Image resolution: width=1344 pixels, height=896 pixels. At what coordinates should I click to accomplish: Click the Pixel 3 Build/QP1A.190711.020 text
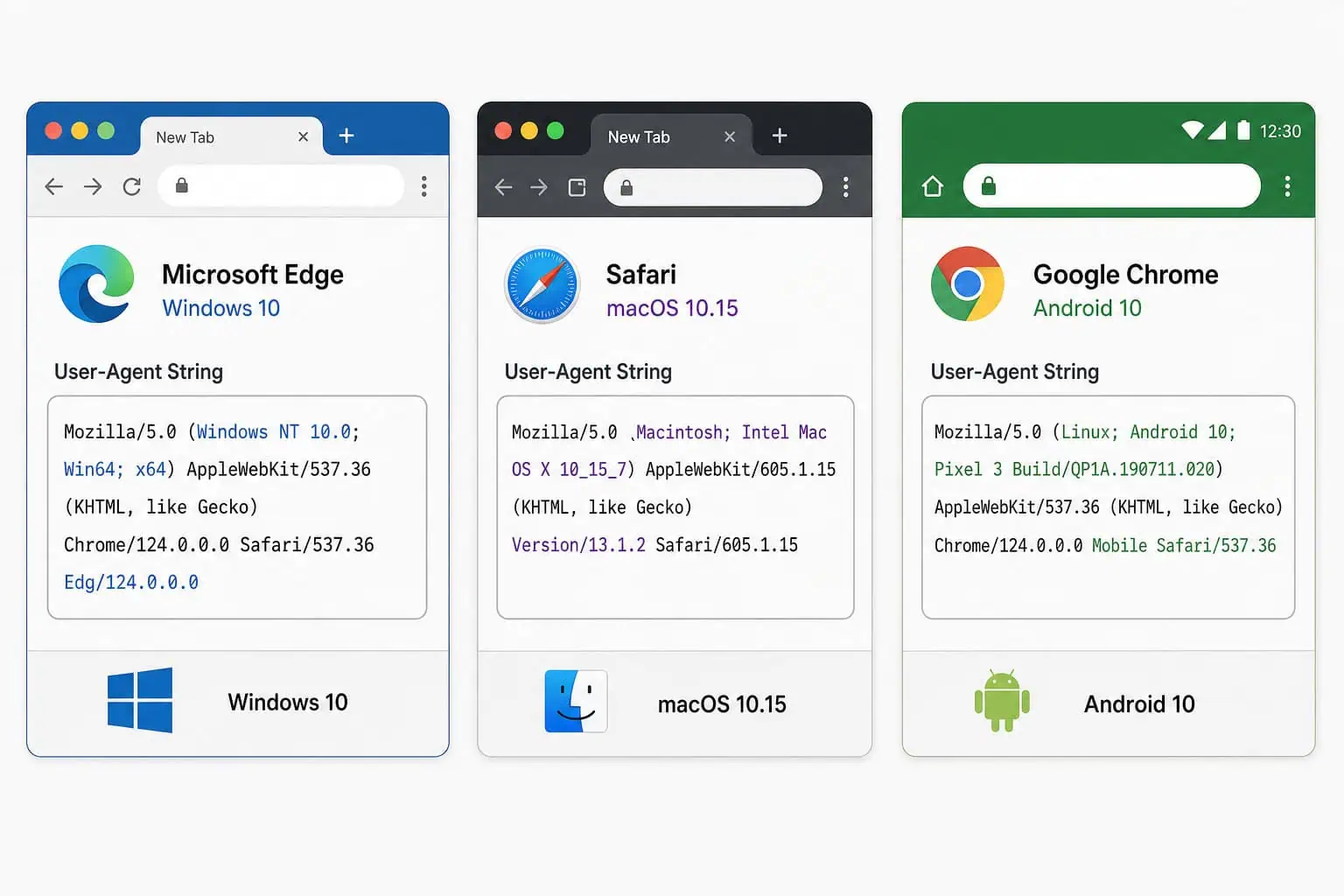point(1074,469)
